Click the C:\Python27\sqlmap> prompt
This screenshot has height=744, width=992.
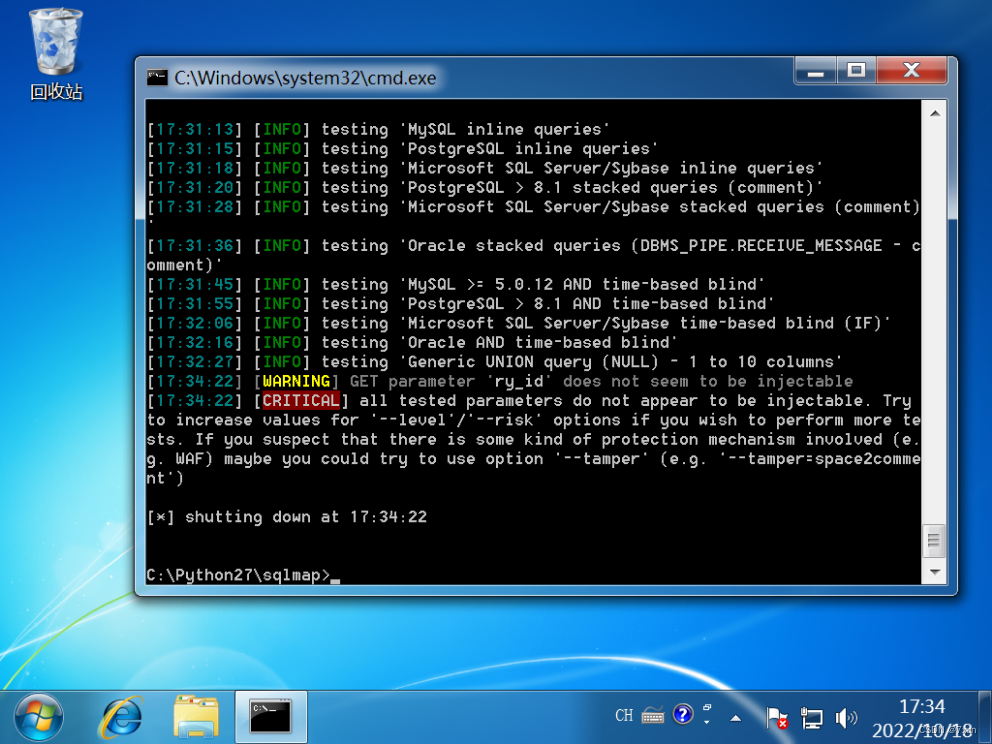tap(238, 575)
